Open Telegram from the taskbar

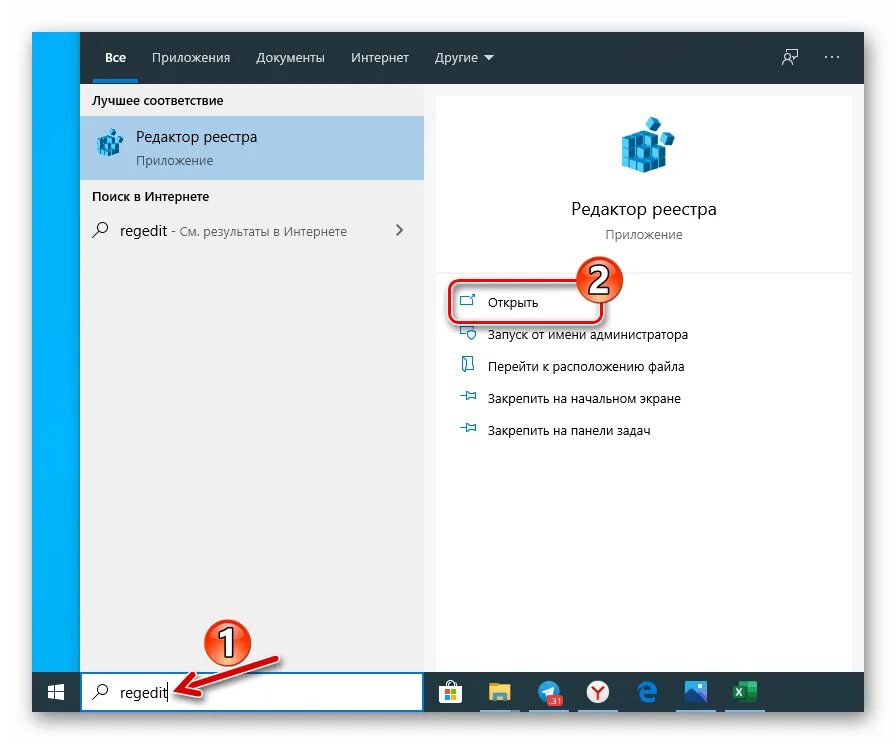549,692
